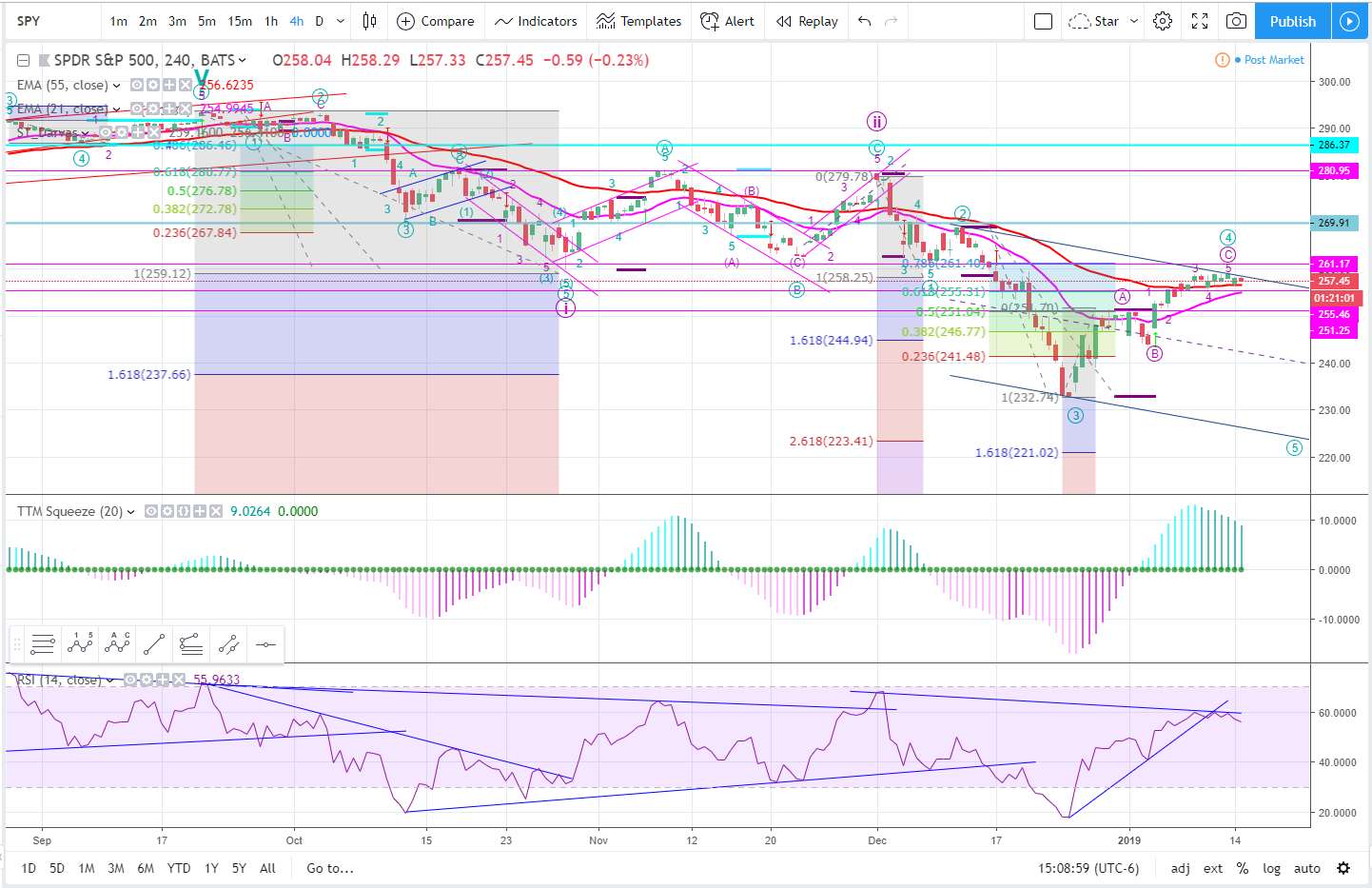Undo the last chart action
This screenshot has height=888, width=1372.
click(864, 21)
